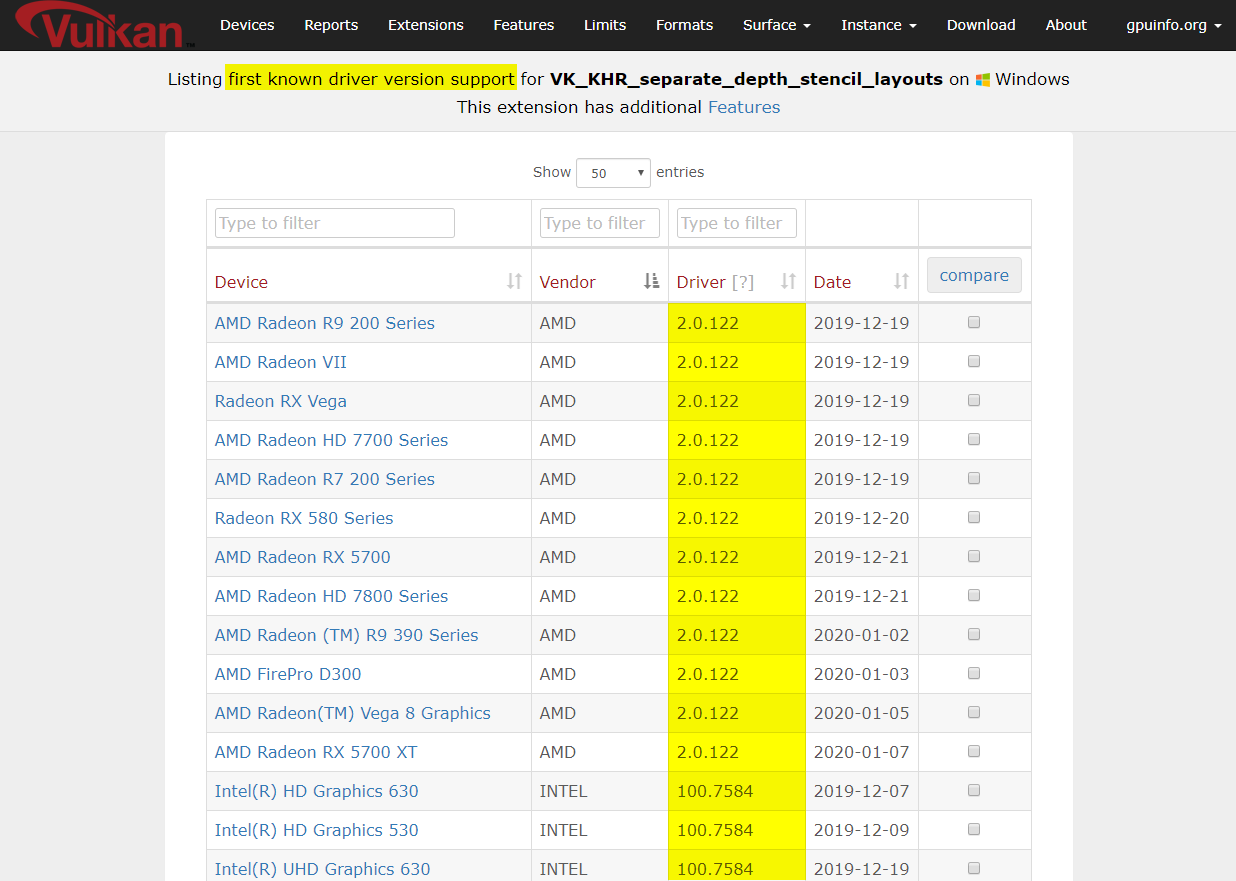The width and height of the screenshot is (1236, 881).
Task: Tick compare checkbox for AMD Radeon RX 5700
Action: click(974, 556)
